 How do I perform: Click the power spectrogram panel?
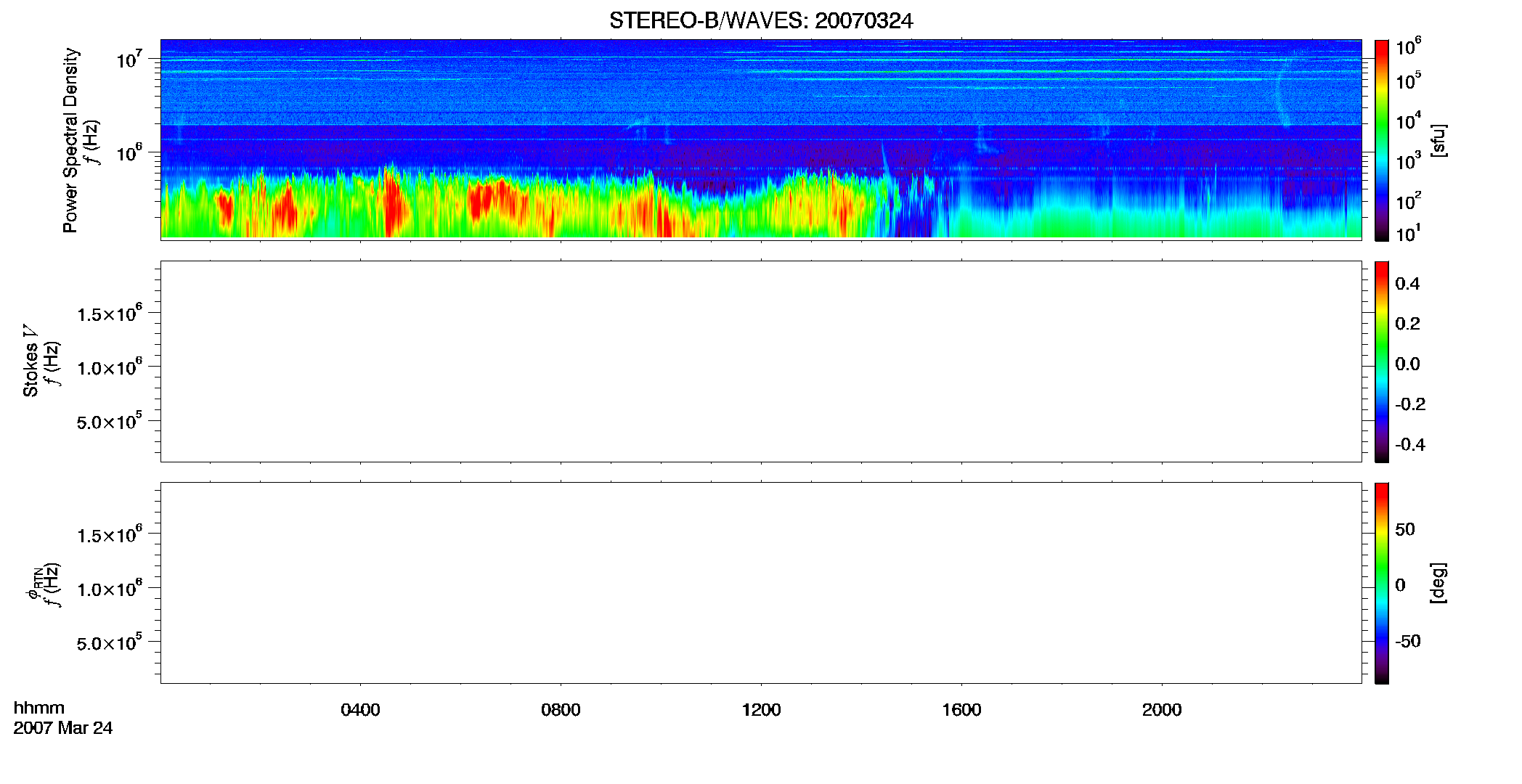[x=761, y=139]
